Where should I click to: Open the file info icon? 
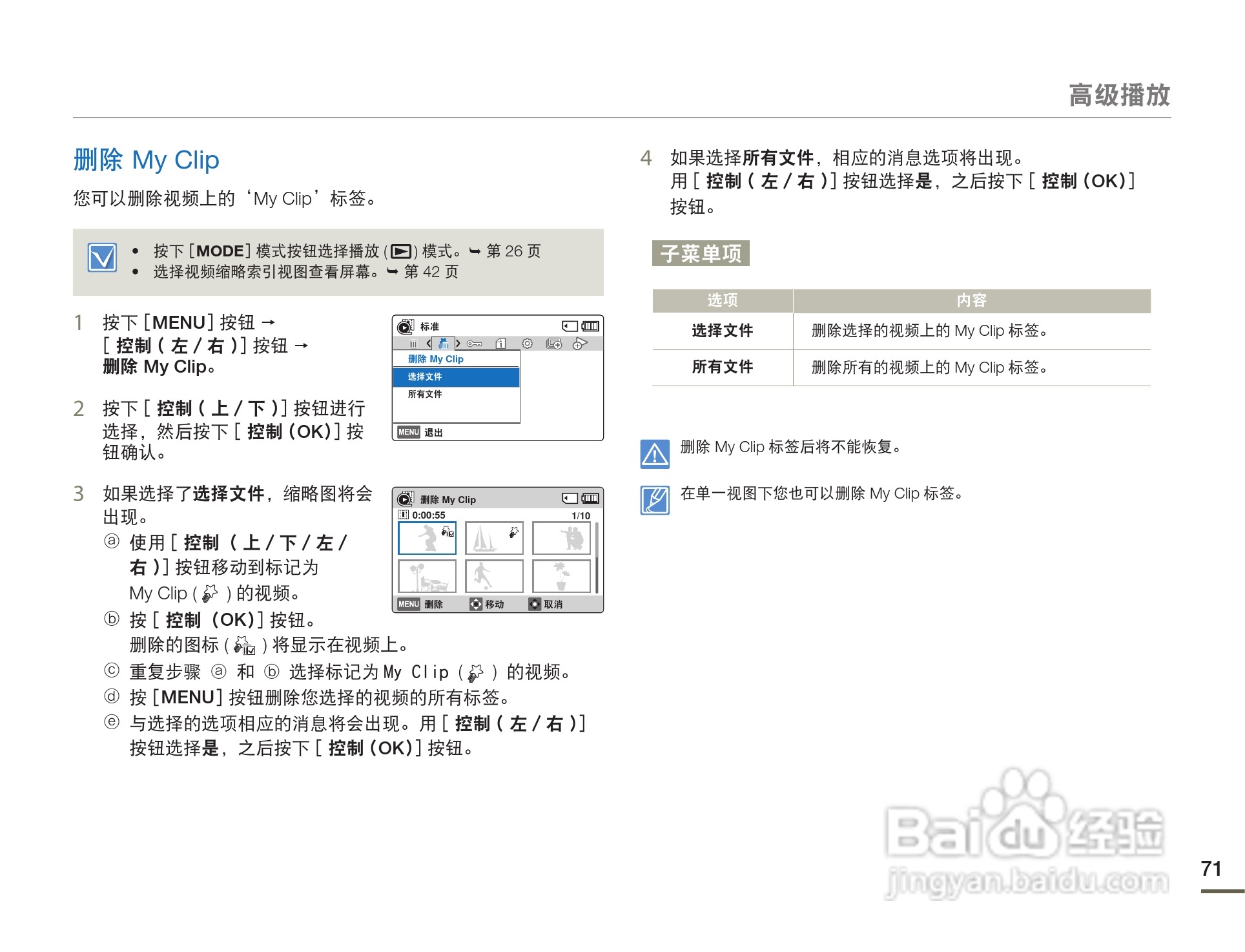tap(500, 344)
